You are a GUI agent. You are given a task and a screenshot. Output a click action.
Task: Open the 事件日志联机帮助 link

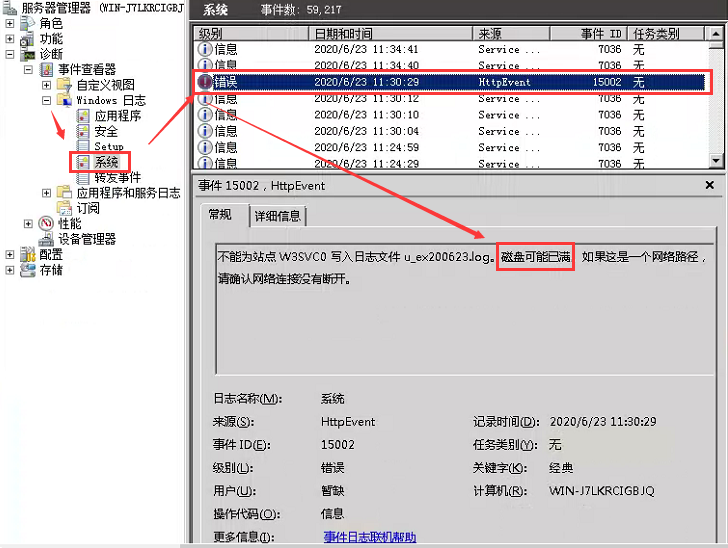369,537
